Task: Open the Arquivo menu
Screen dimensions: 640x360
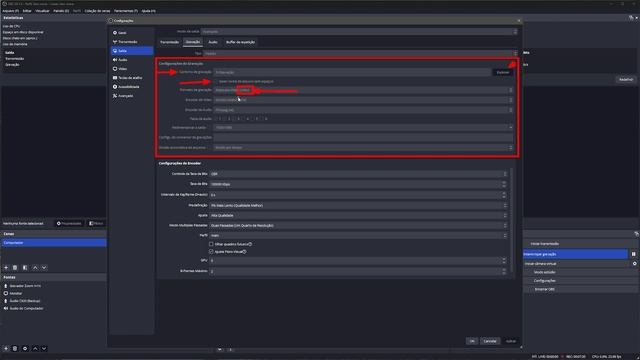Action: 10,11
